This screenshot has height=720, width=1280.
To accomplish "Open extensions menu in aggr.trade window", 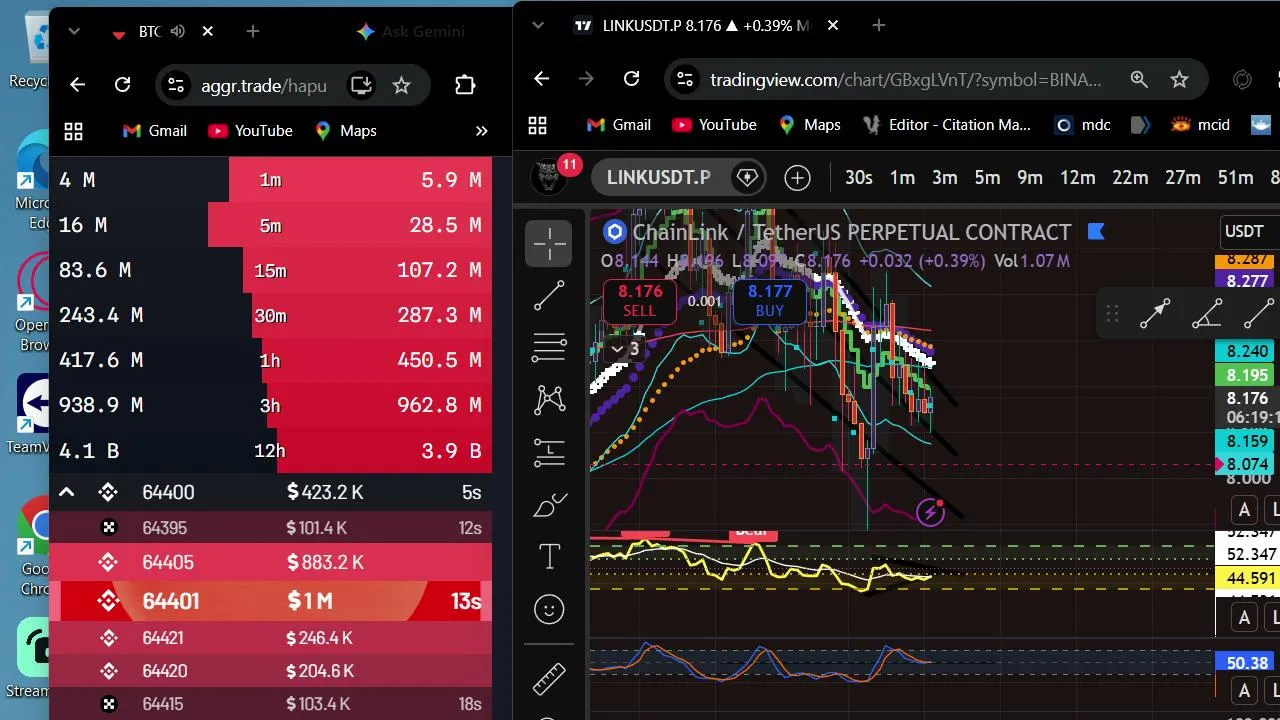I will click(x=465, y=85).
